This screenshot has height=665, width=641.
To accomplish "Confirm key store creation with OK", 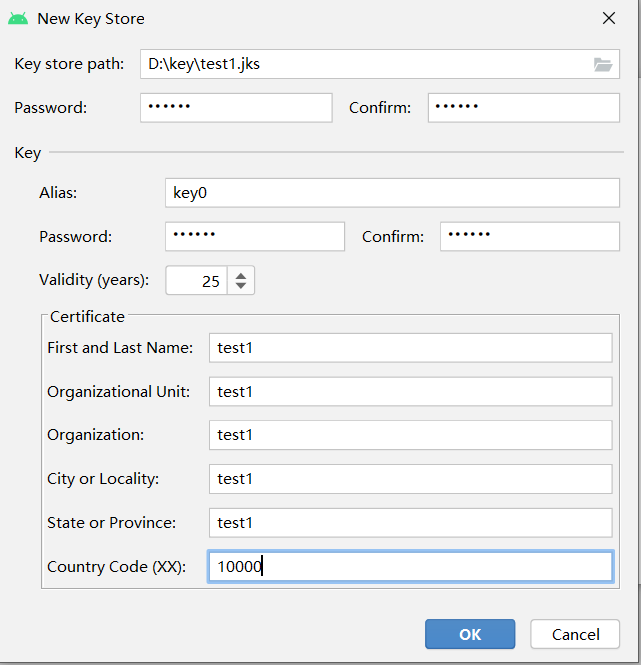I will (470, 634).
